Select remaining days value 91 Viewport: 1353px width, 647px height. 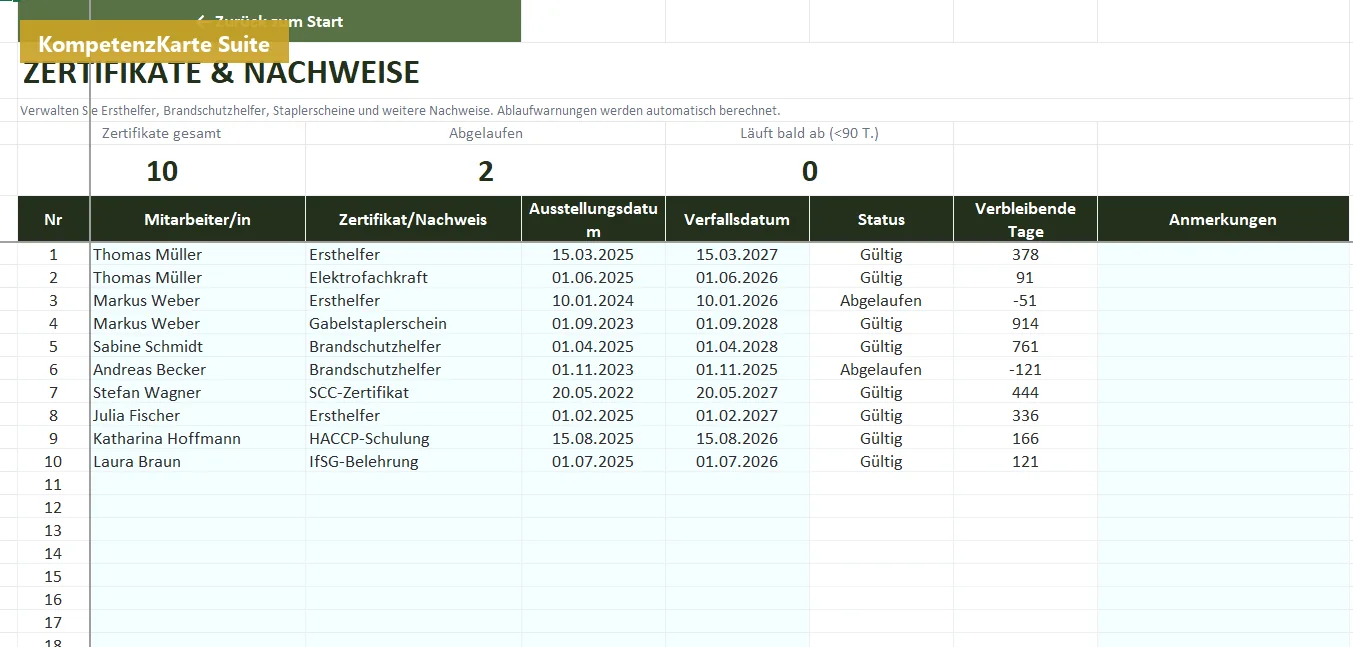1025,277
